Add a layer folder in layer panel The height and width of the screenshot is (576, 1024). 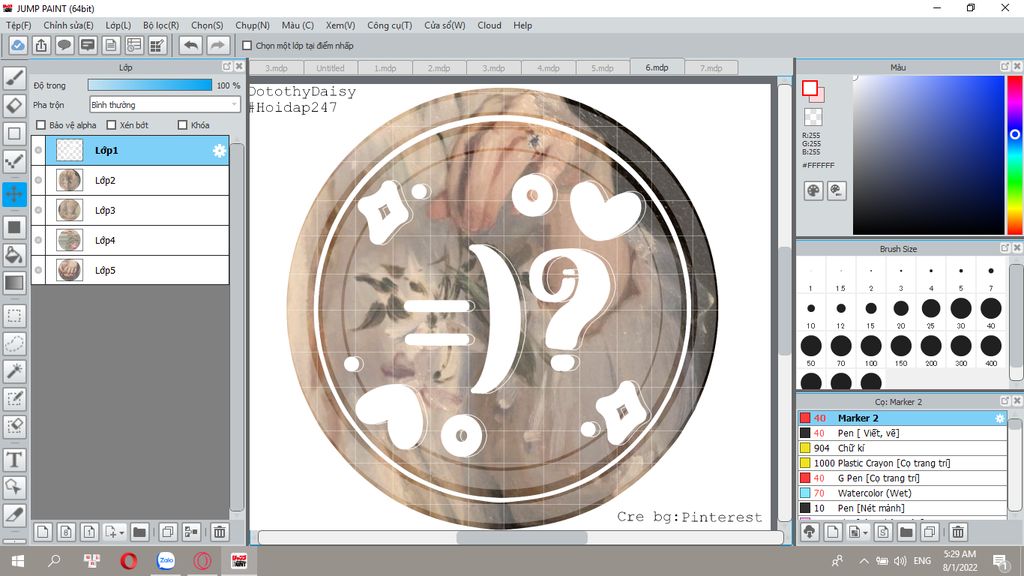coord(139,532)
